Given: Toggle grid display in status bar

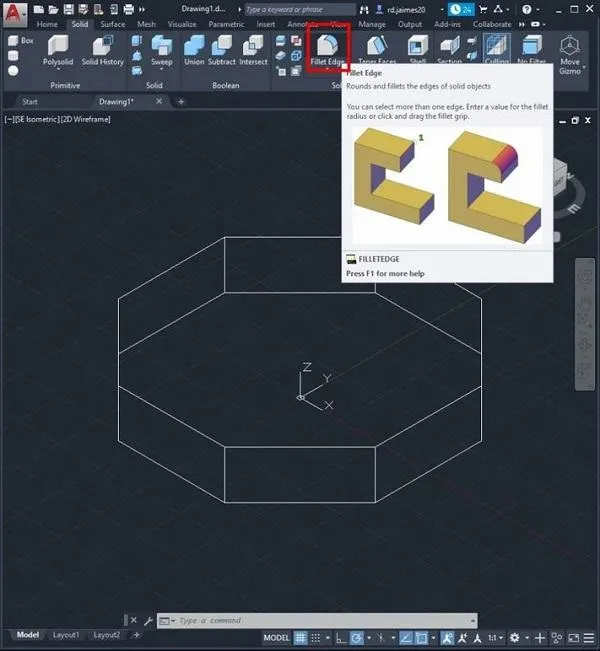Looking at the screenshot, I should tap(302, 638).
